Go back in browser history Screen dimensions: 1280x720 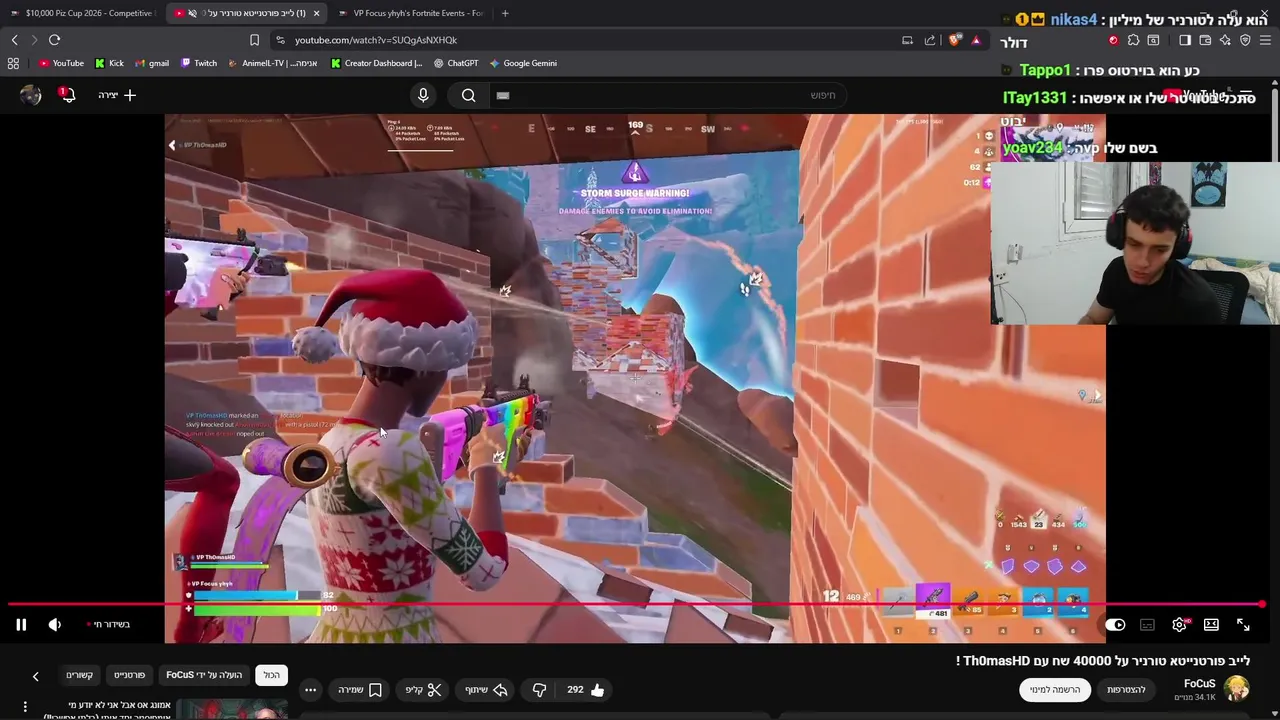tap(14, 40)
